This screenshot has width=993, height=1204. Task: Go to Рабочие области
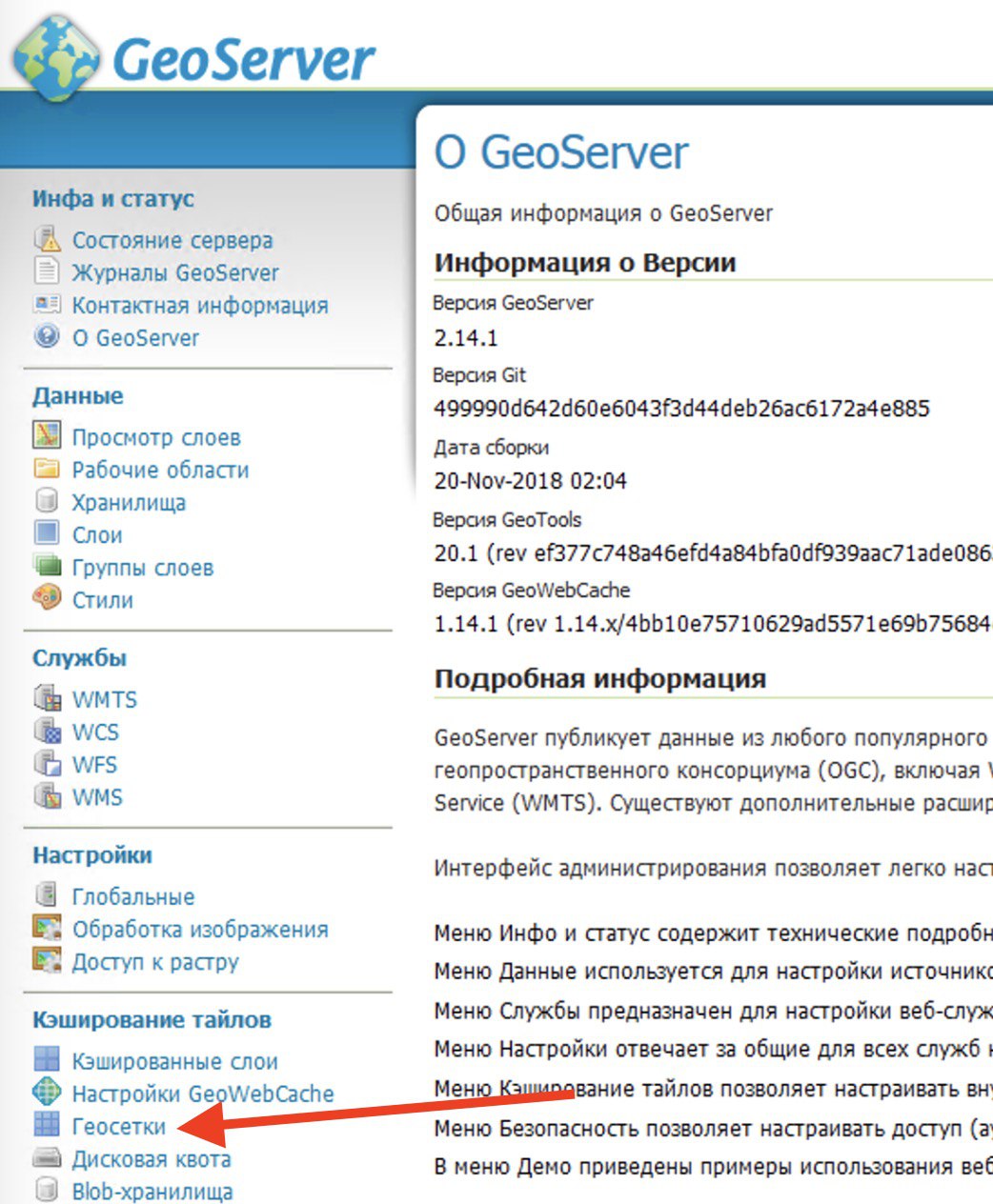click(x=161, y=470)
